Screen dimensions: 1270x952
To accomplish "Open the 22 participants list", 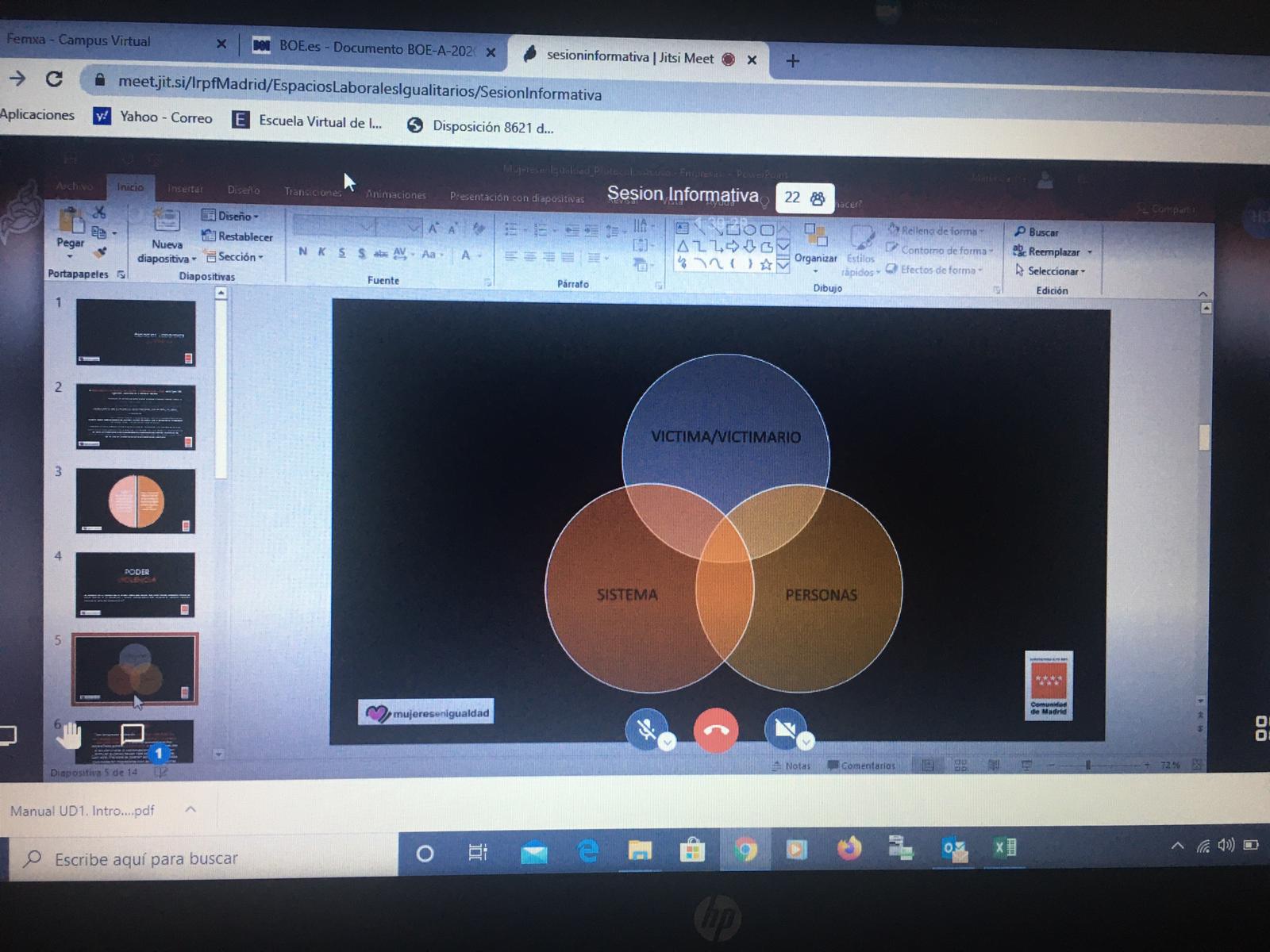I will (x=804, y=198).
